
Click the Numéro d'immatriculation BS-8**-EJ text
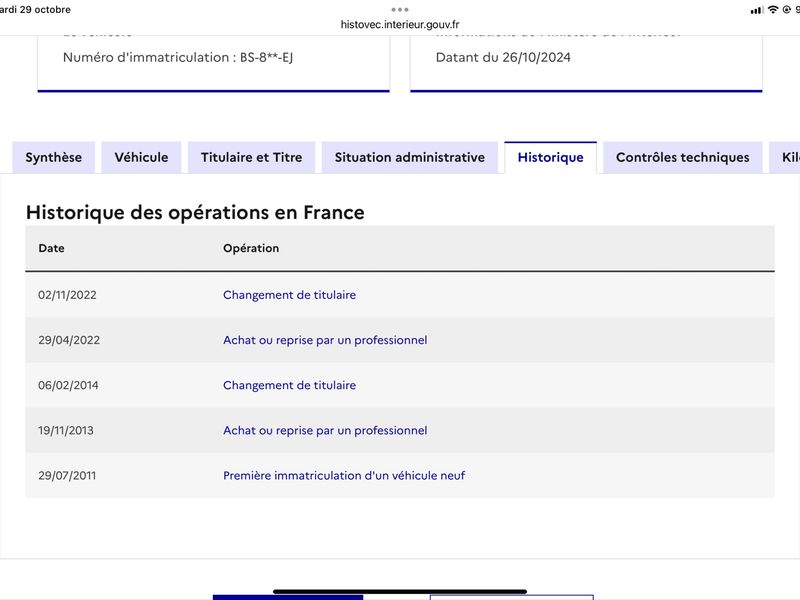tap(178, 57)
